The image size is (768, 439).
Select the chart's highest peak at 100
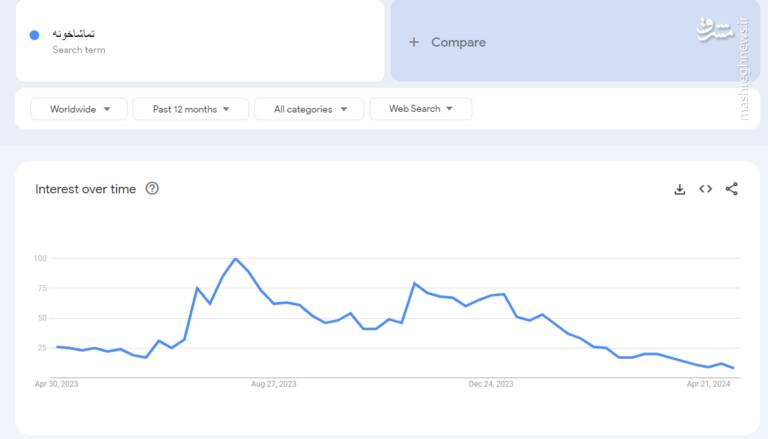235,259
